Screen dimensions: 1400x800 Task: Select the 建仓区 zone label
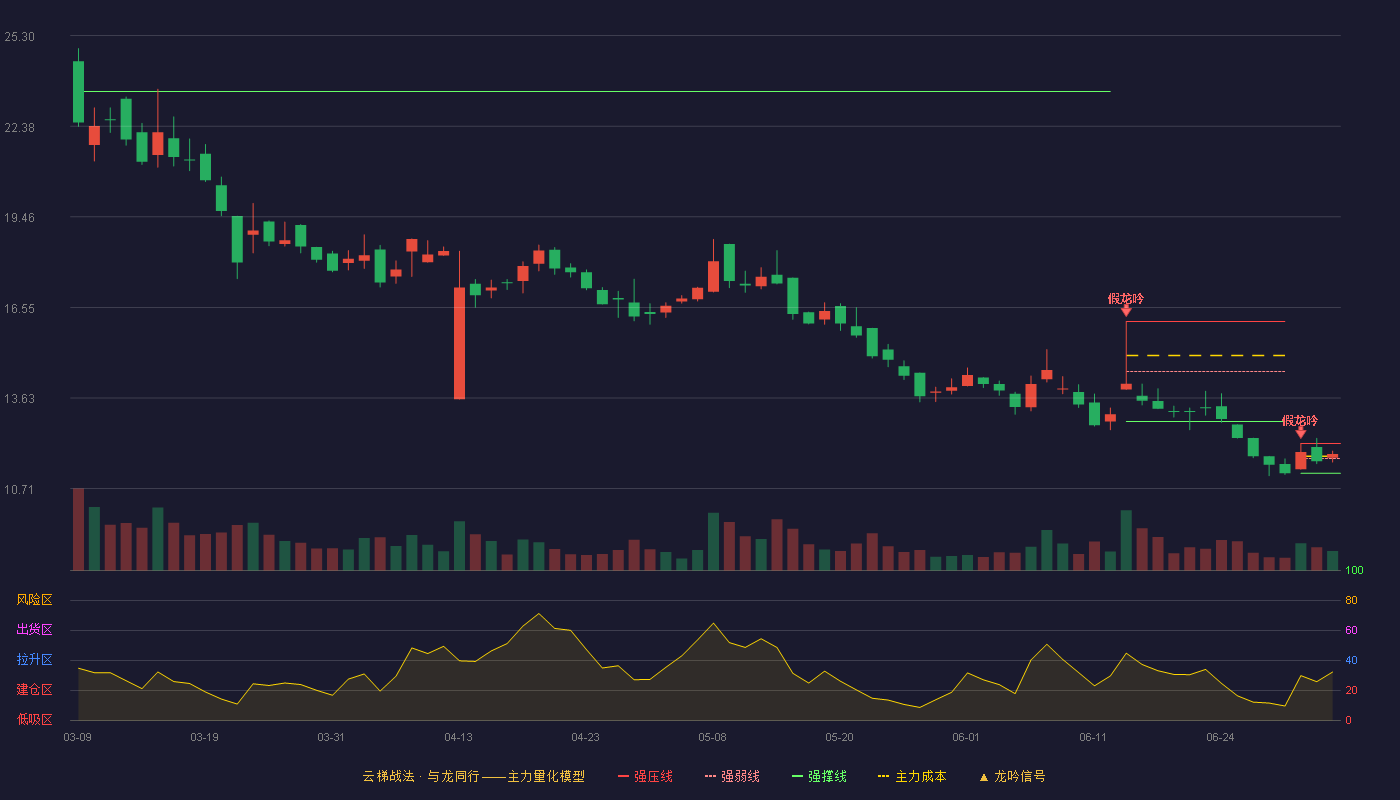(x=34, y=690)
